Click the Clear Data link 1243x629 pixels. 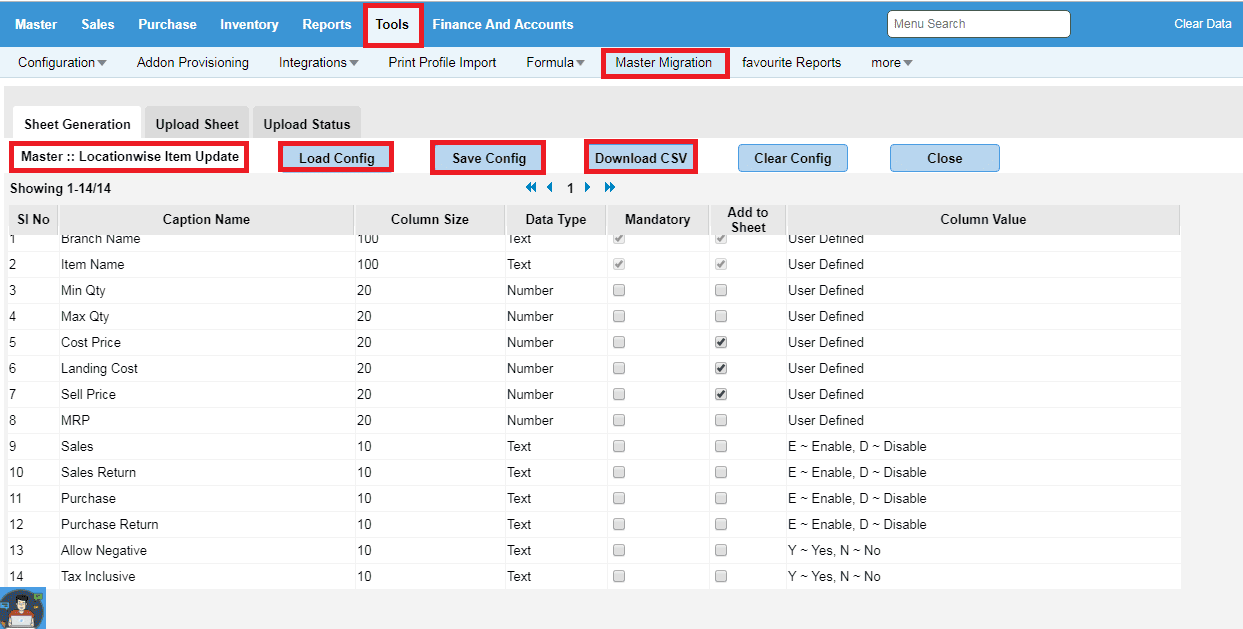[1203, 24]
